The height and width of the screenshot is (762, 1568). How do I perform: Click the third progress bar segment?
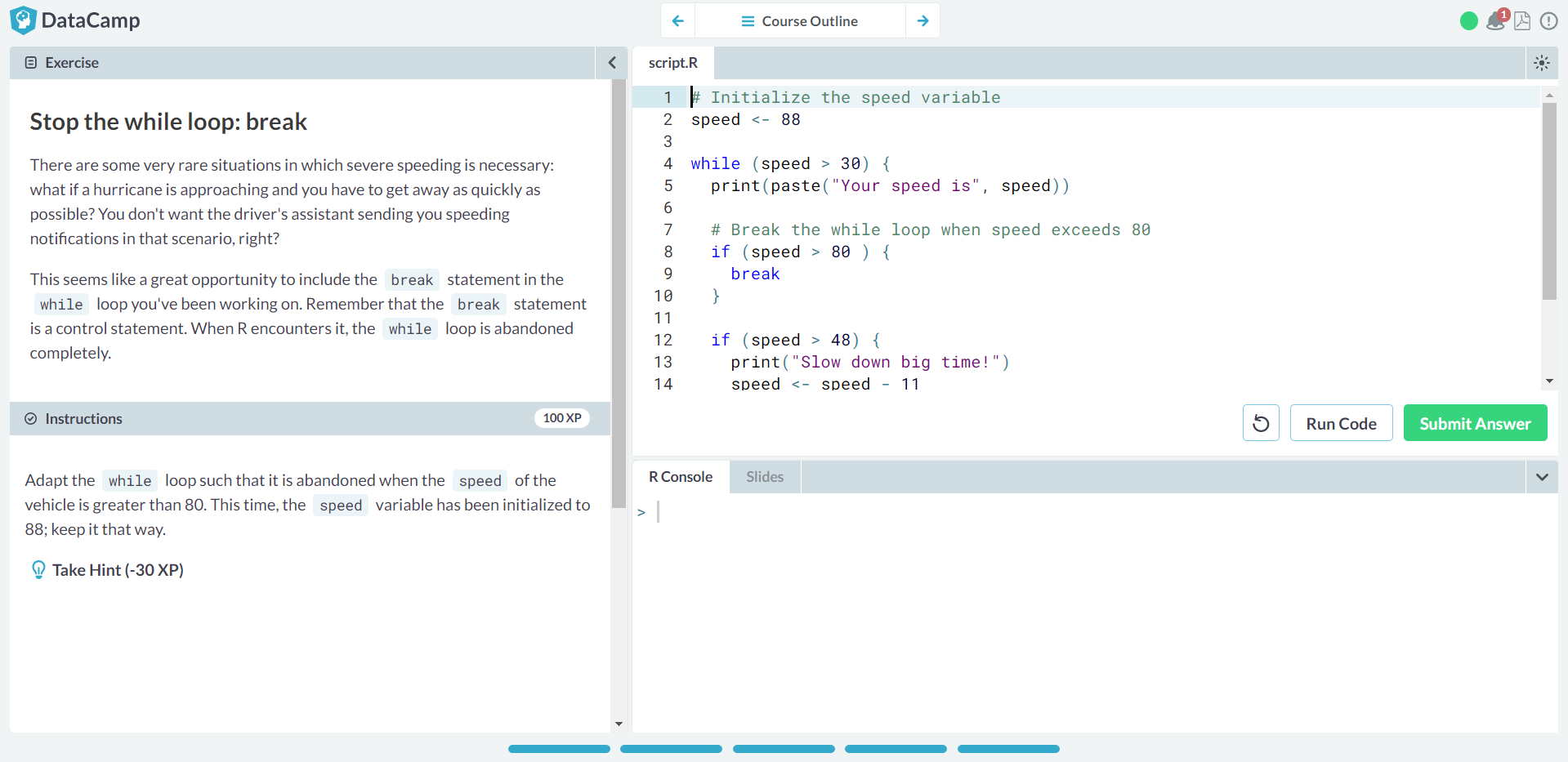point(784,749)
